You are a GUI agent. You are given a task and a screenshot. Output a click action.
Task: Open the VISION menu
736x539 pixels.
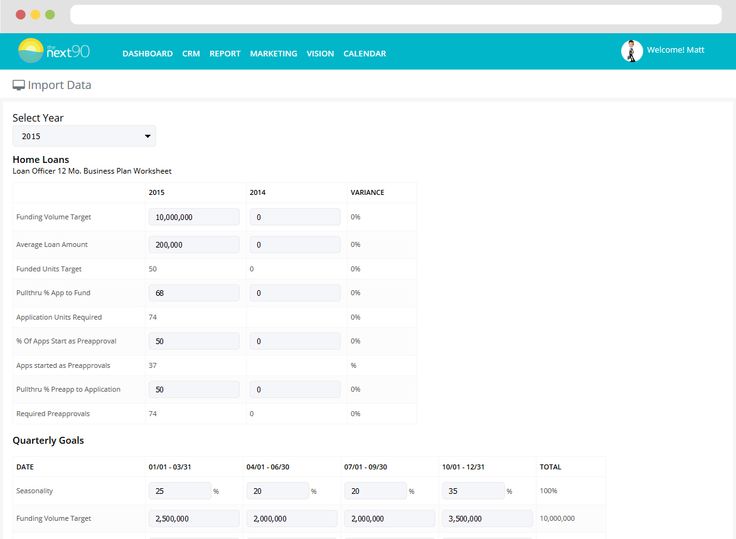(x=320, y=54)
